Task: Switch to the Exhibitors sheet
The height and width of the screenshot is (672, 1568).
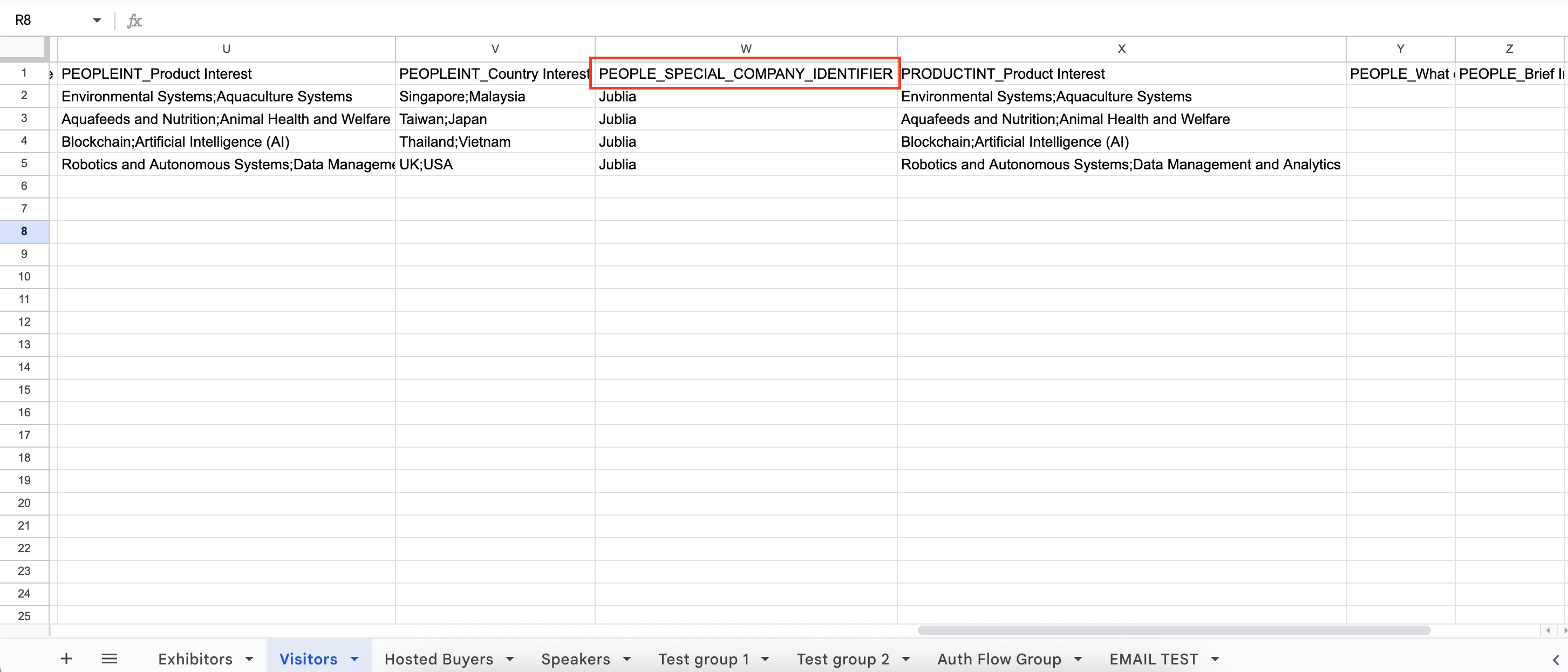Action: (195, 659)
